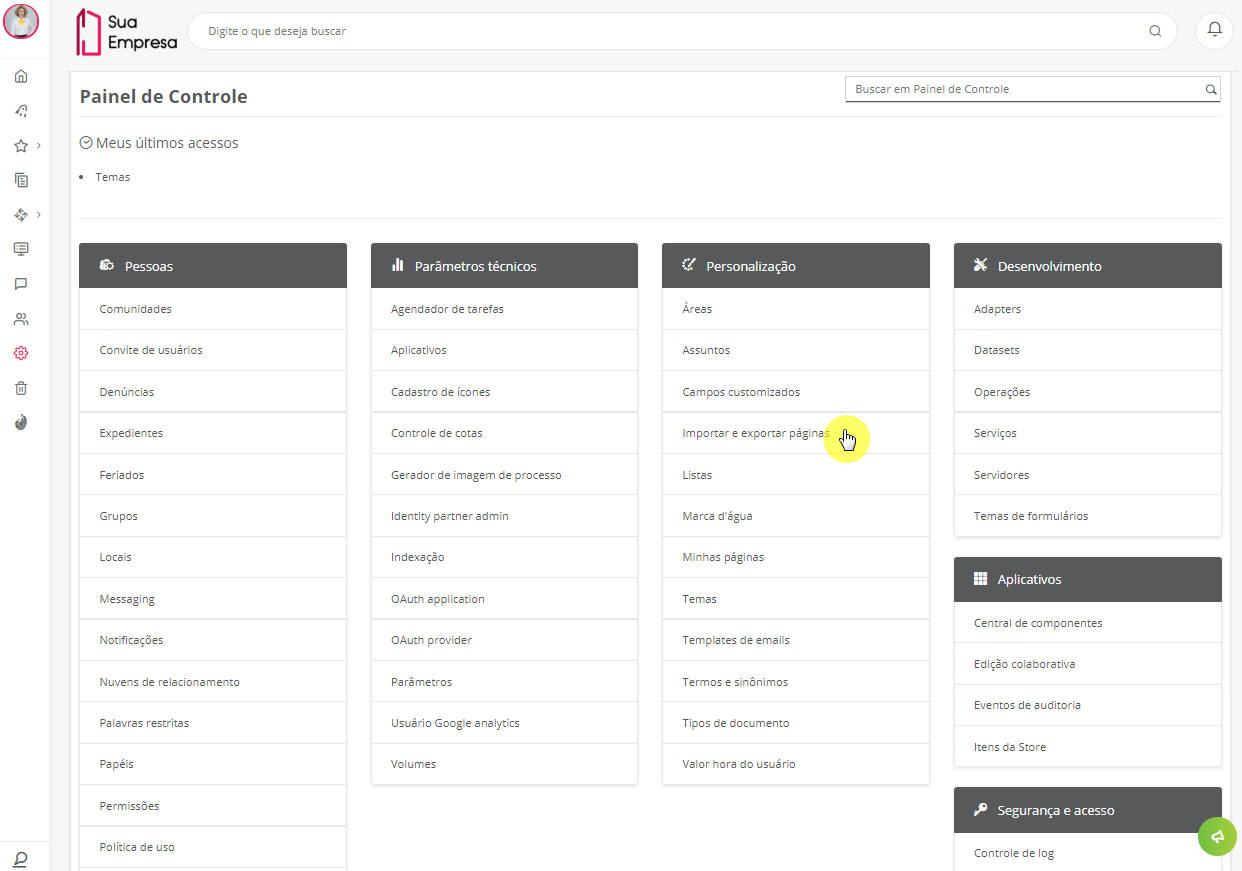Open the people icon in sidebar

(x=21, y=319)
